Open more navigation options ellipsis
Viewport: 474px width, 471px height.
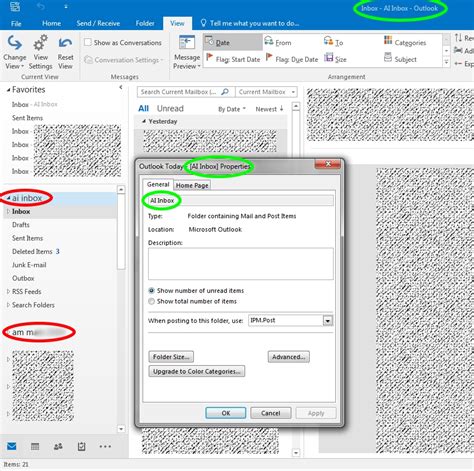[105, 446]
